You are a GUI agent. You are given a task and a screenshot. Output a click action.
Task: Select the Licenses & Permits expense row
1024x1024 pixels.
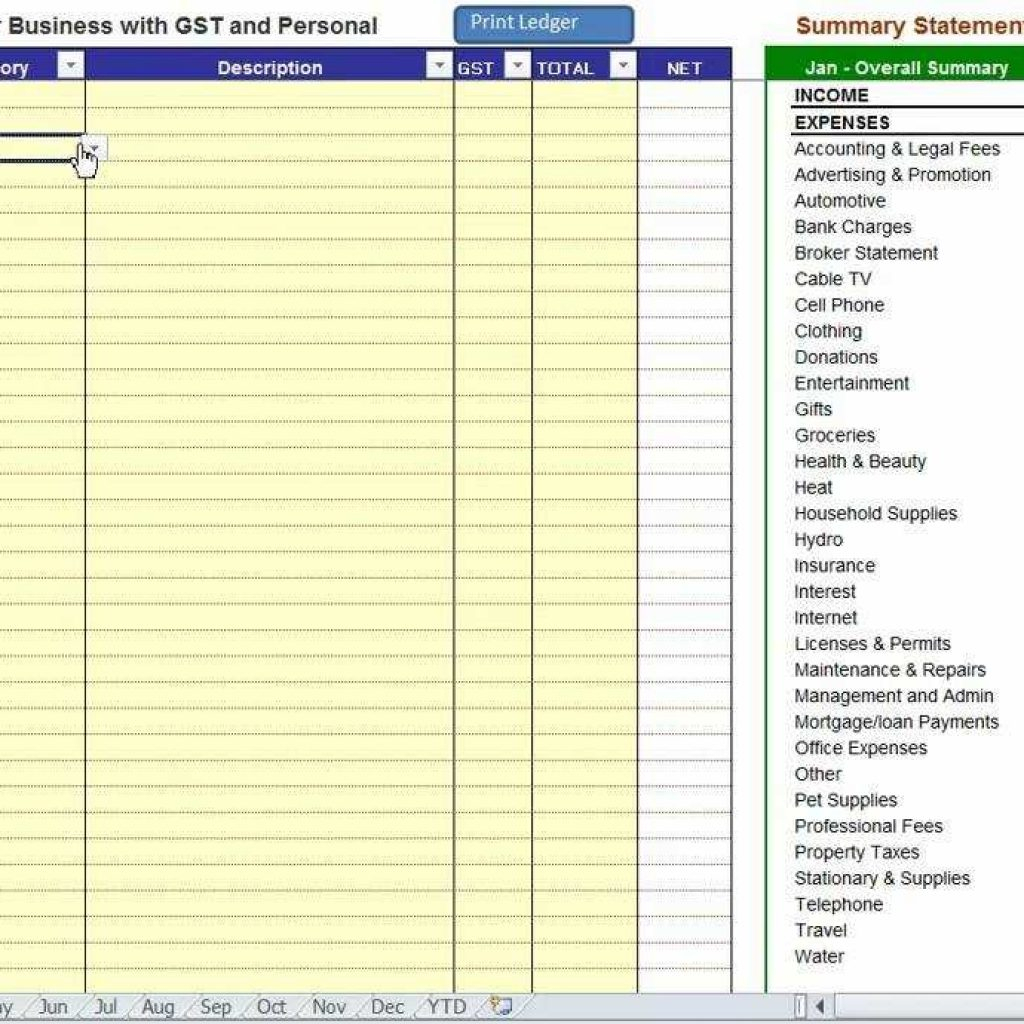click(872, 644)
